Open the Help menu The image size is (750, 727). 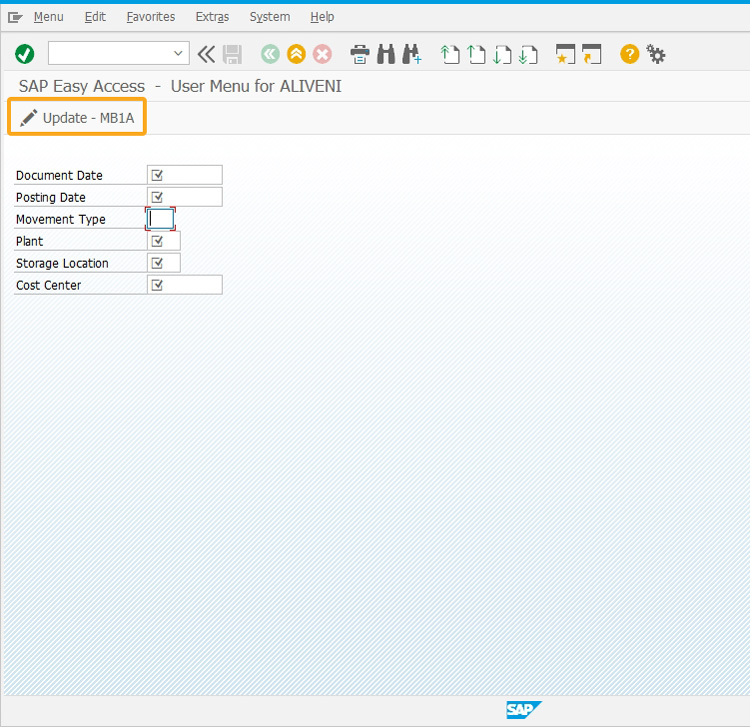click(x=322, y=17)
